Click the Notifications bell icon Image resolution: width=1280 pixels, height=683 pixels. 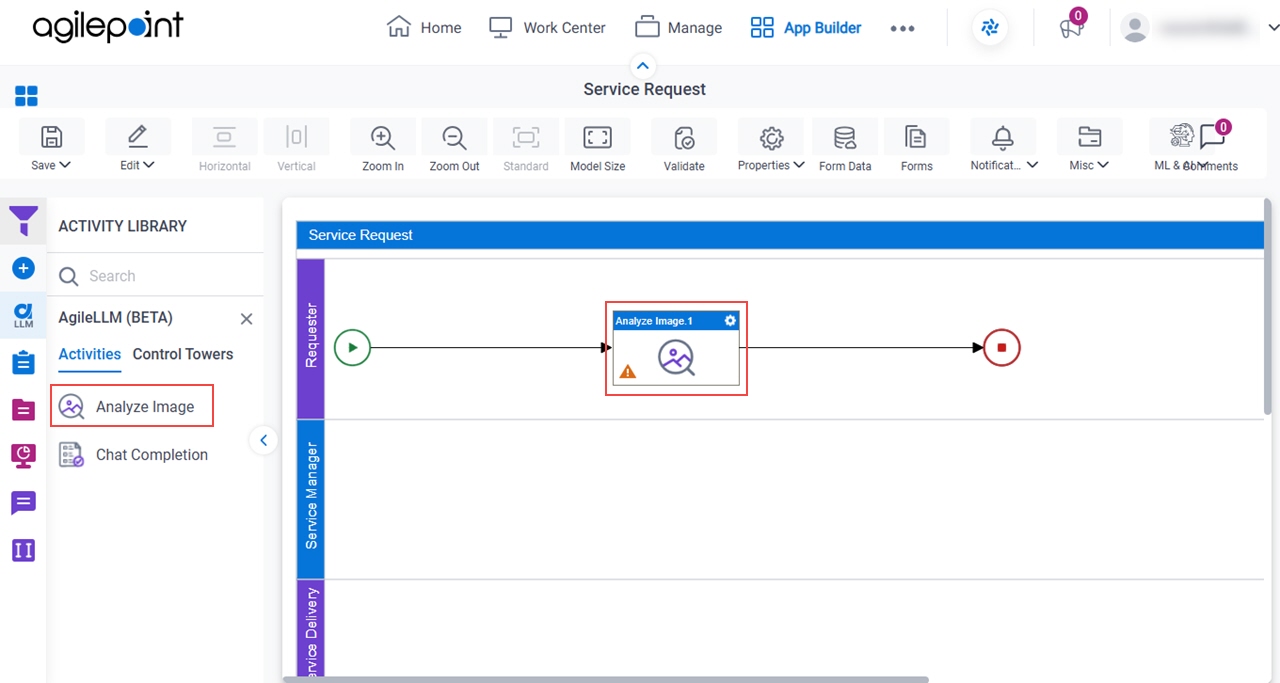1003,138
